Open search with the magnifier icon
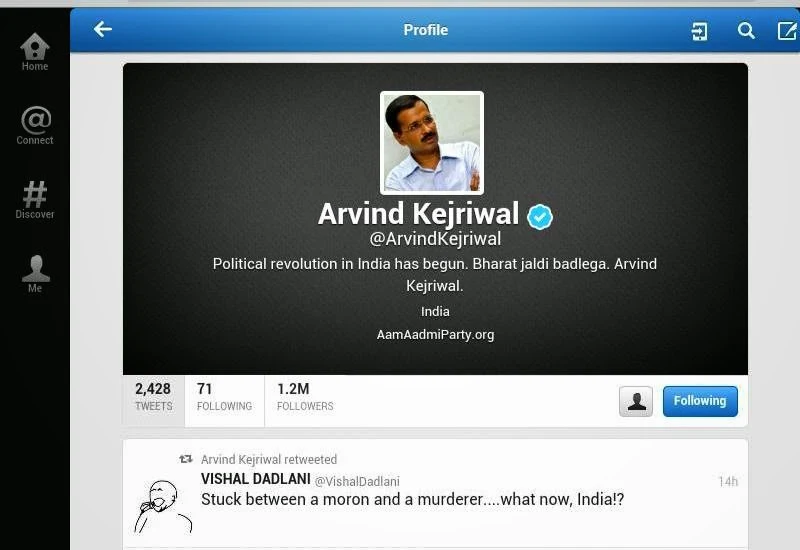The height and width of the screenshot is (550, 800). (746, 31)
